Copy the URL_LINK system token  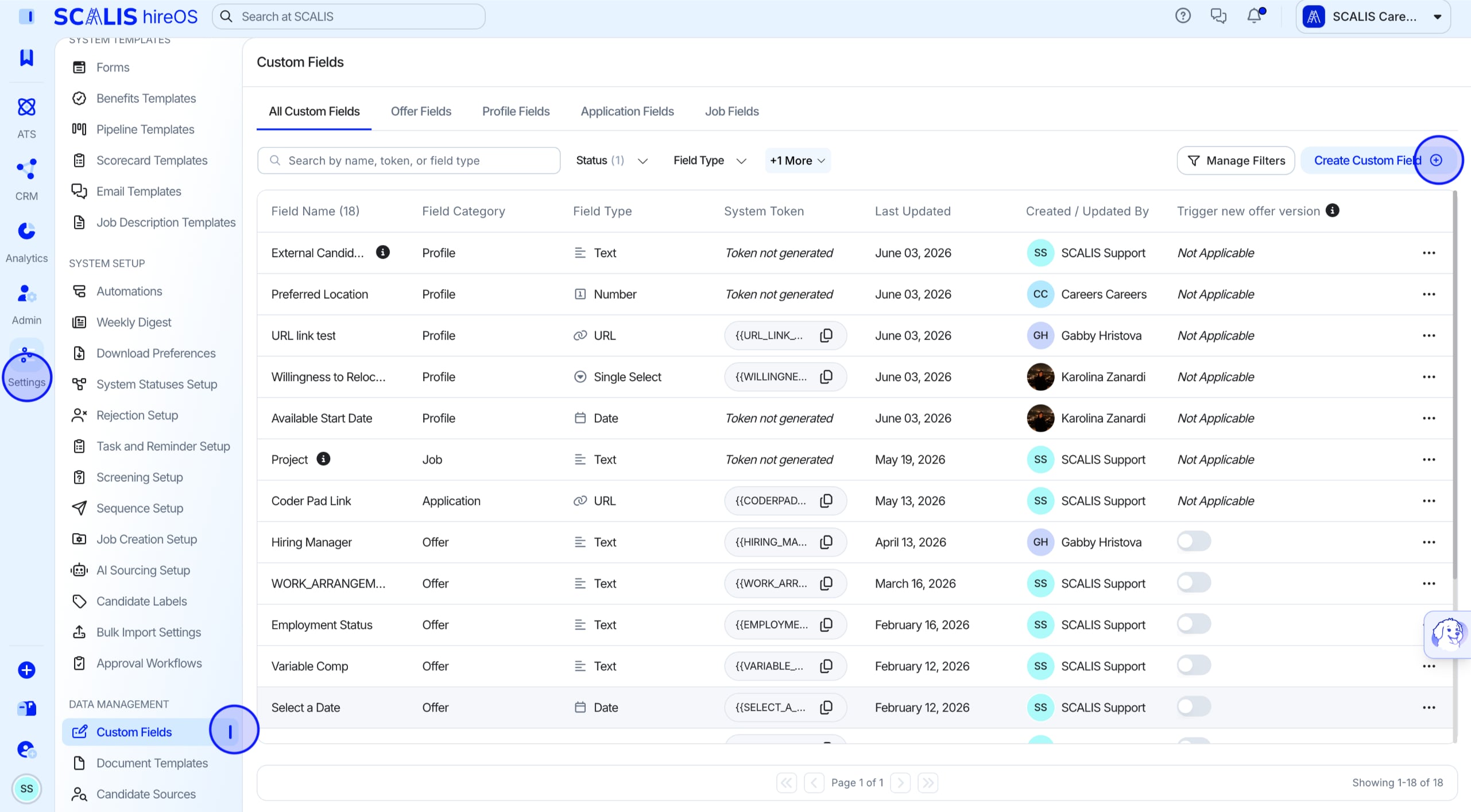tap(826, 335)
